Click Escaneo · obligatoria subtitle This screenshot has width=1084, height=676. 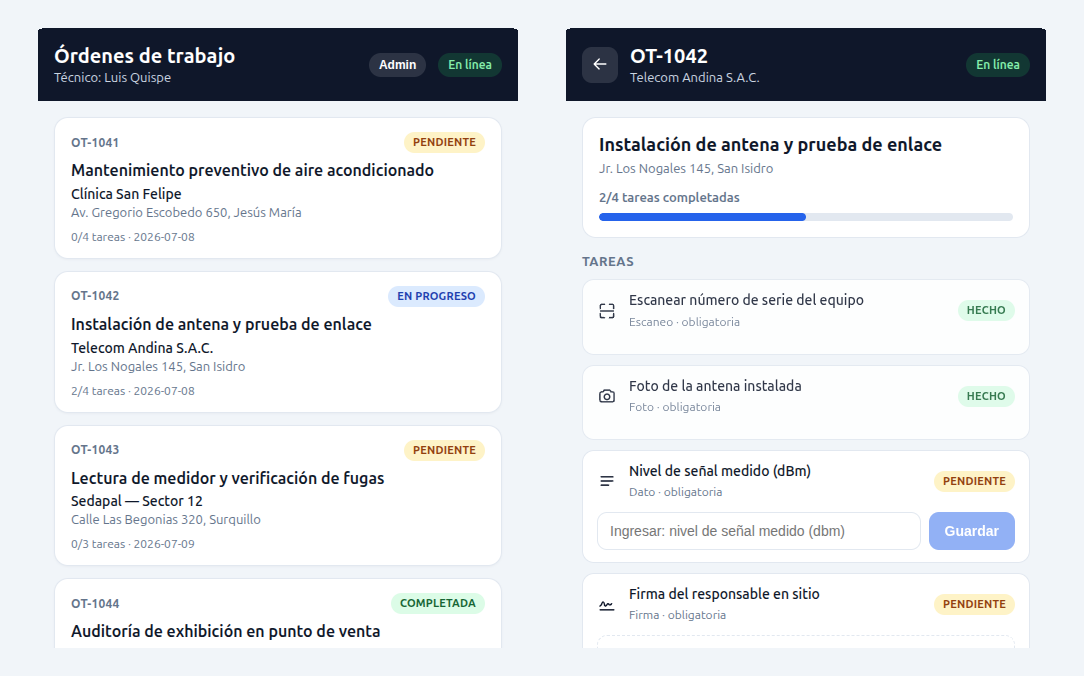pyautogui.click(x=684, y=322)
